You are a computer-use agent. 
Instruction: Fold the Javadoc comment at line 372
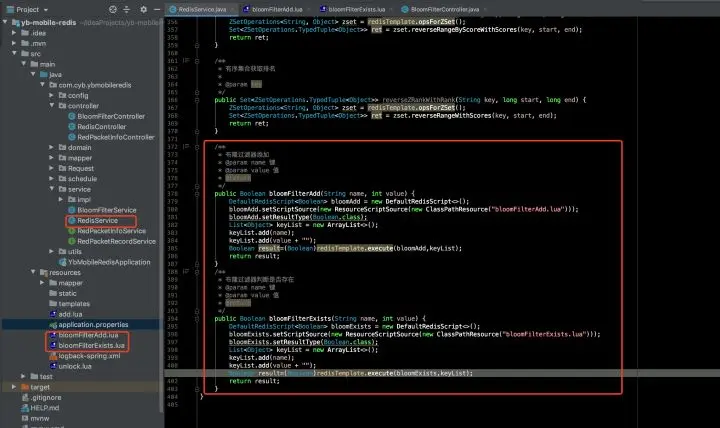coord(197,147)
